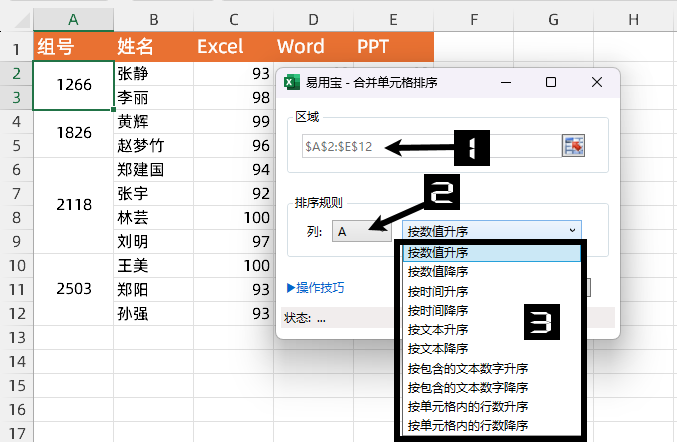Image resolution: width=677 pixels, height=442 pixels.
Task: Click the 姓名 header cell
Action: (x=153, y=47)
